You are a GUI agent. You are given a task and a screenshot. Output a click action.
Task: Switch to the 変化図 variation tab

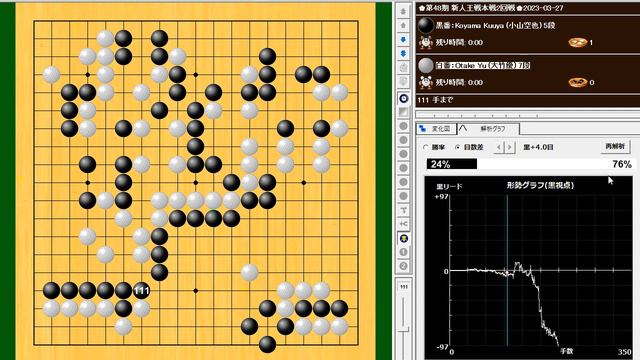point(436,129)
